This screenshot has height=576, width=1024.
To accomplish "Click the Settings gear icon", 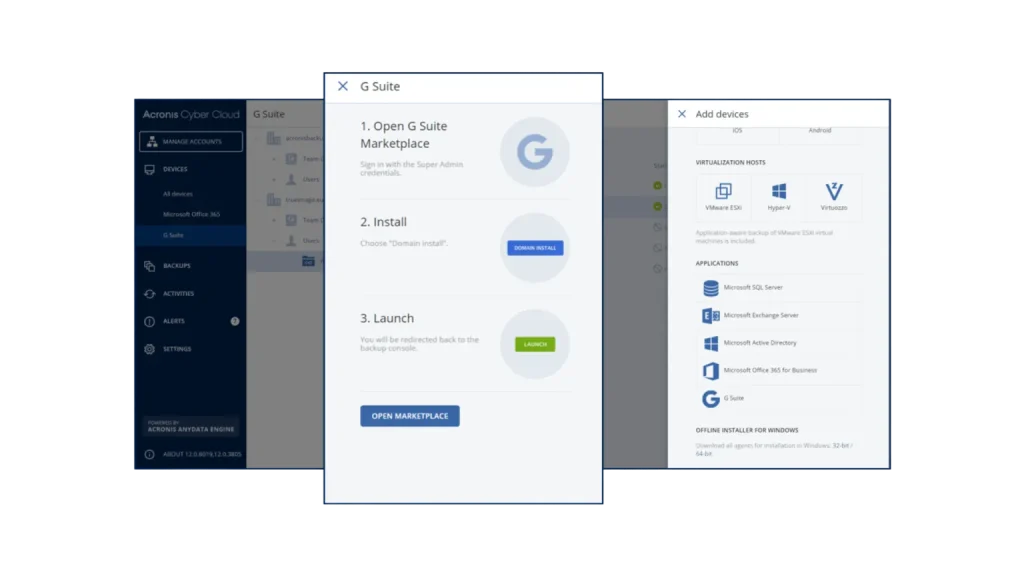I will [150, 349].
